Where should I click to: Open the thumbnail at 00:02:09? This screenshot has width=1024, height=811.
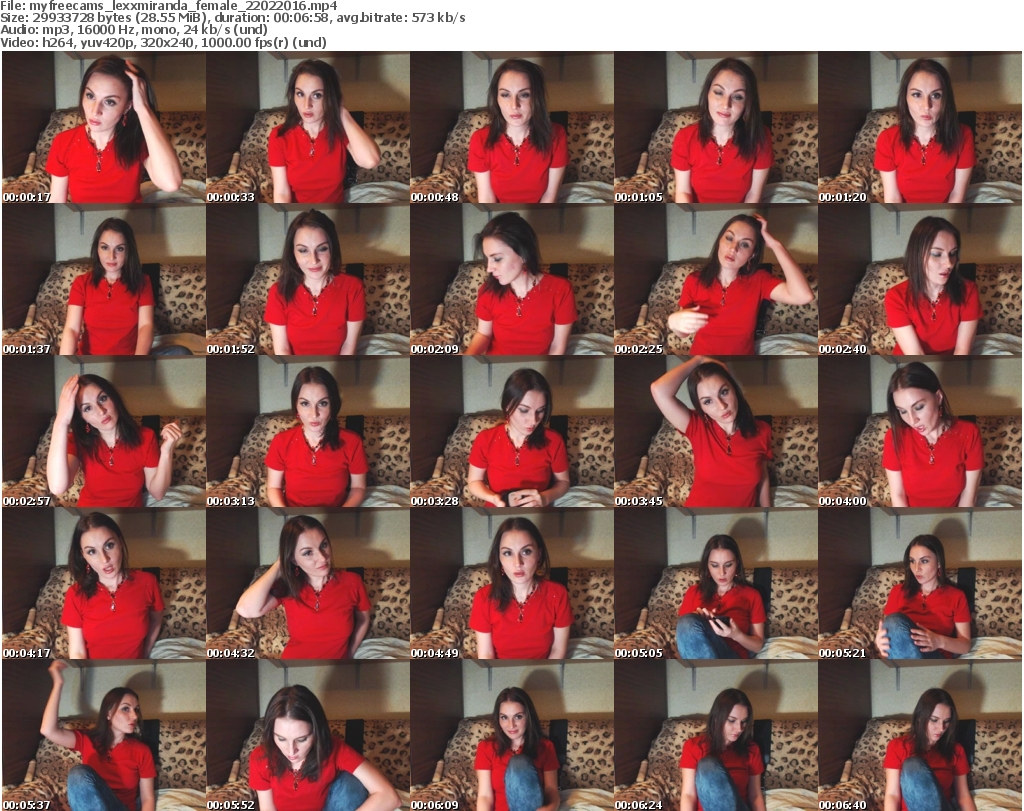click(512, 279)
